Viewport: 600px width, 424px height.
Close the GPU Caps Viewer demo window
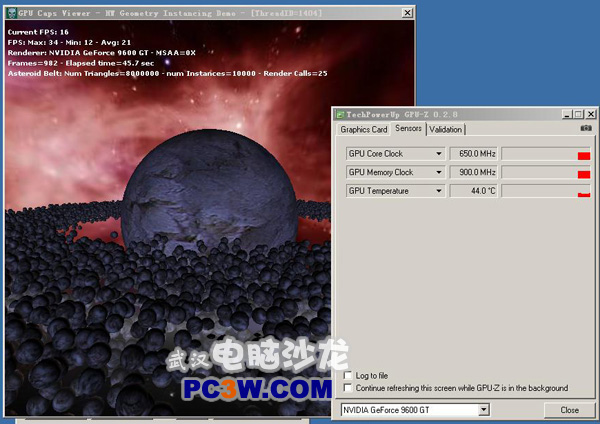click(x=406, y=12)
